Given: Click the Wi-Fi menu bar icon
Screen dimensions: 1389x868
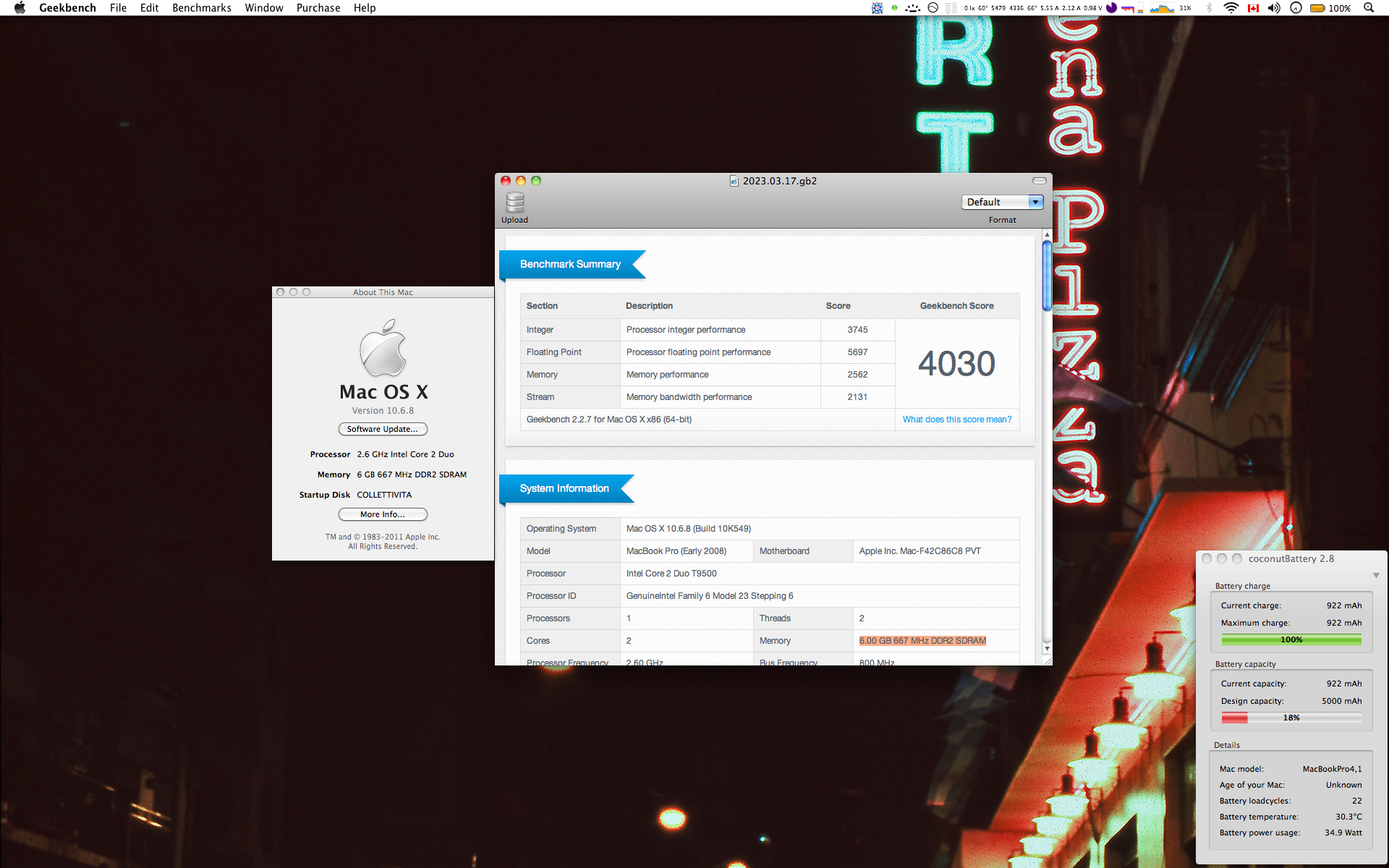Looking at the screenshot, I should pyautogui.click(x=1231, y=8).
